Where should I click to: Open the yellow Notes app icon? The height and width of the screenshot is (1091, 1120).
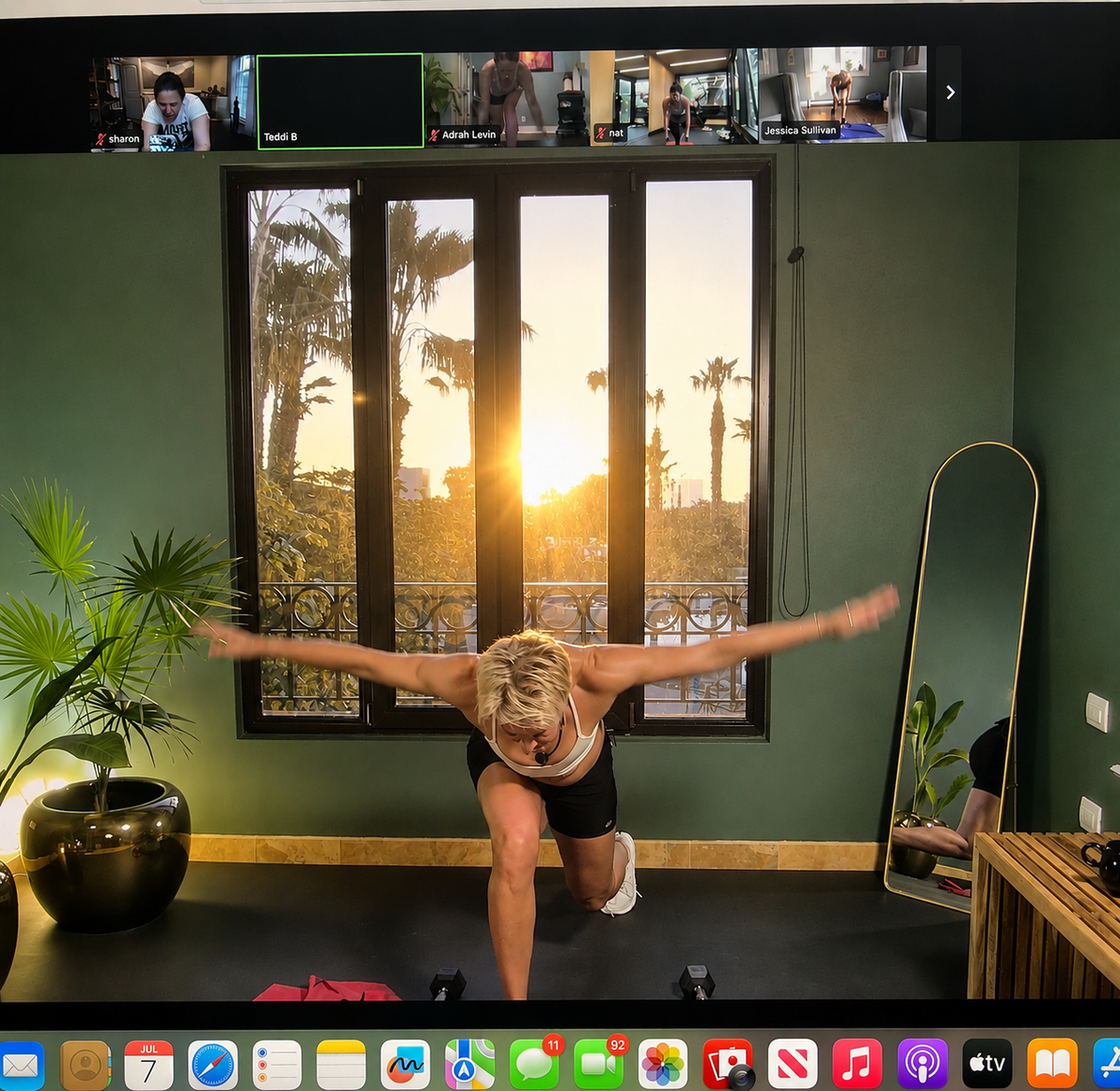(x=342, y=1065)
